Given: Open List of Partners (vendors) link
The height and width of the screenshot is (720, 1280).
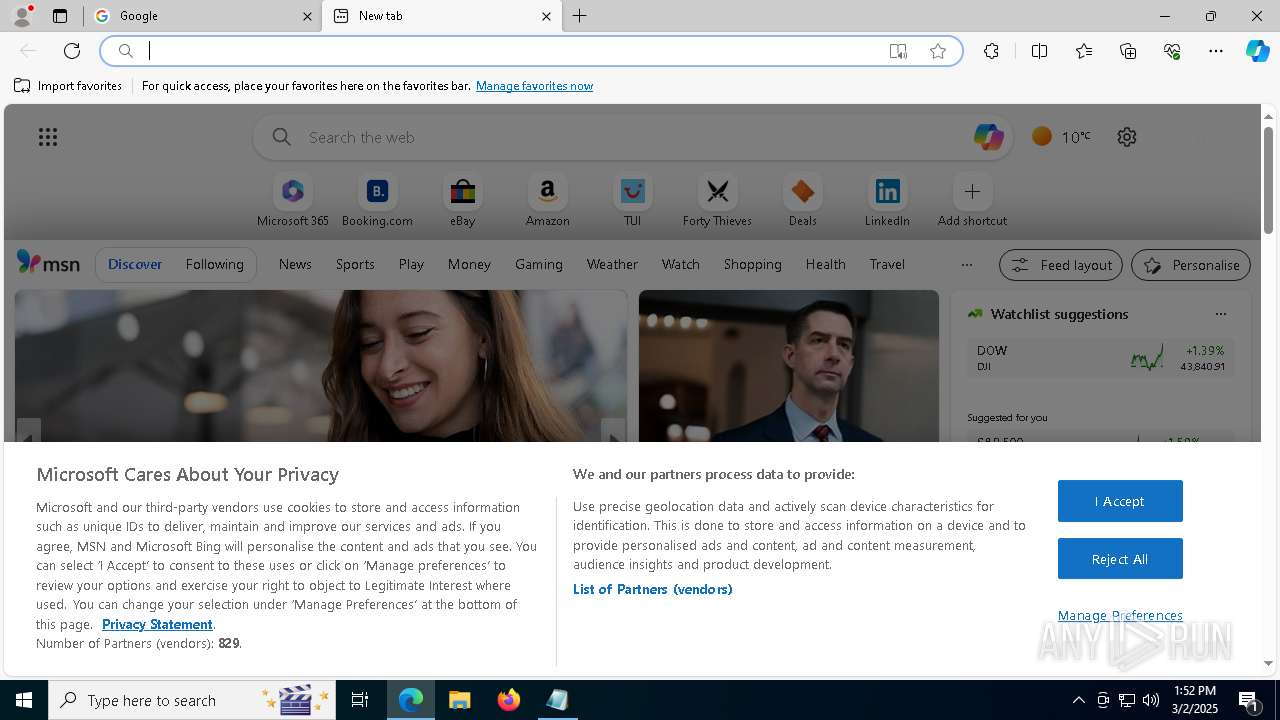Looking at the screenshot, I should click(652, 589).
